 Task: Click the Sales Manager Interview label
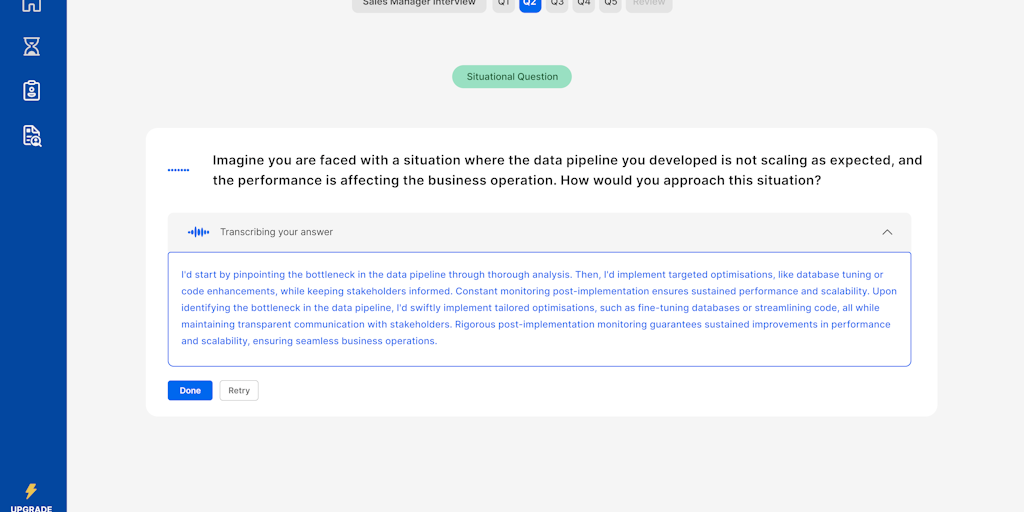[x=419, y=4]
